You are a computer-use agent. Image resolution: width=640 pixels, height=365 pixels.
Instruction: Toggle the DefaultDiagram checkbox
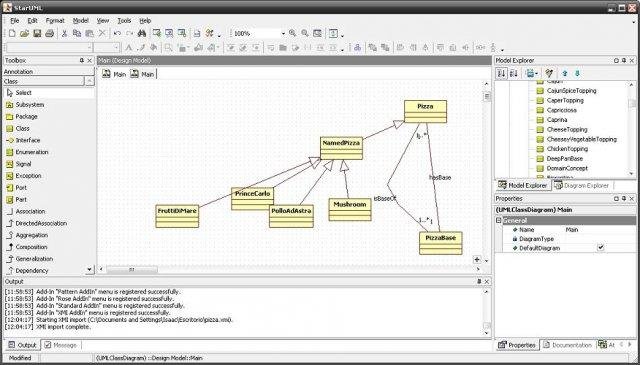pos(600,247)
